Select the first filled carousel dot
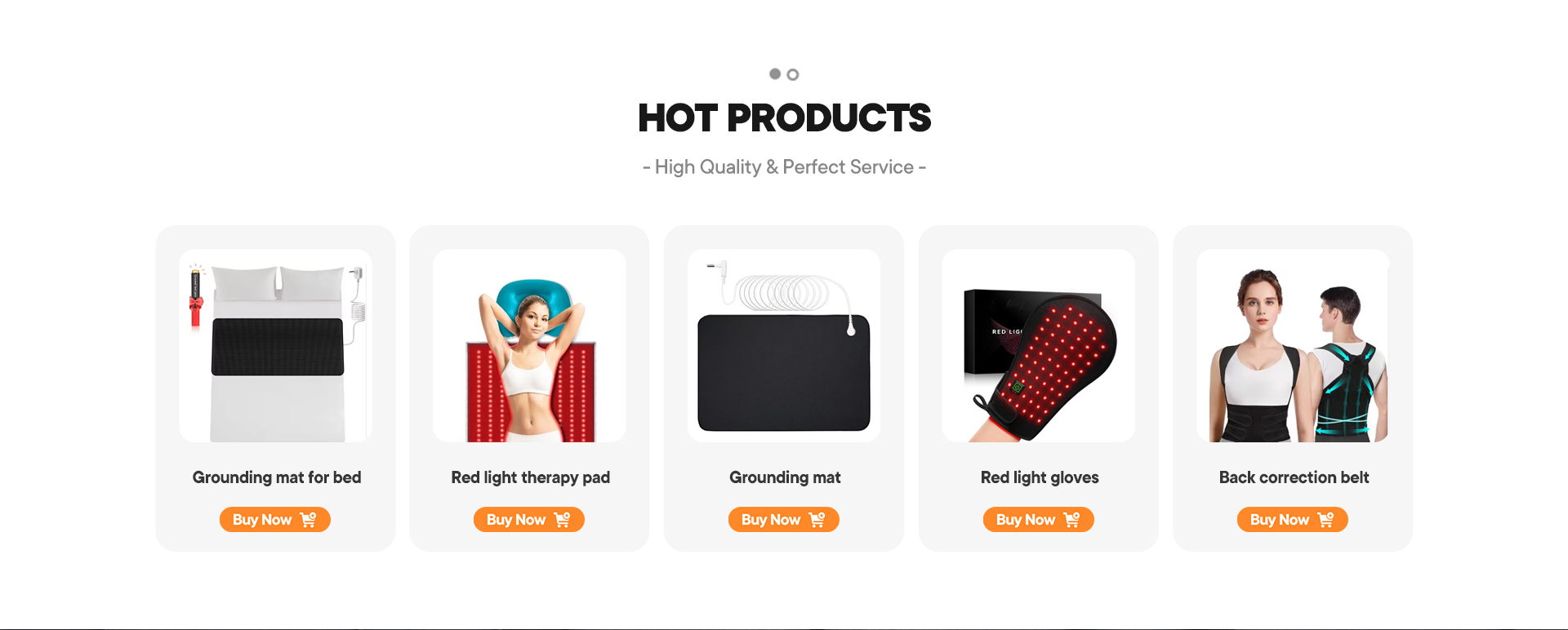 click(775, 73)
